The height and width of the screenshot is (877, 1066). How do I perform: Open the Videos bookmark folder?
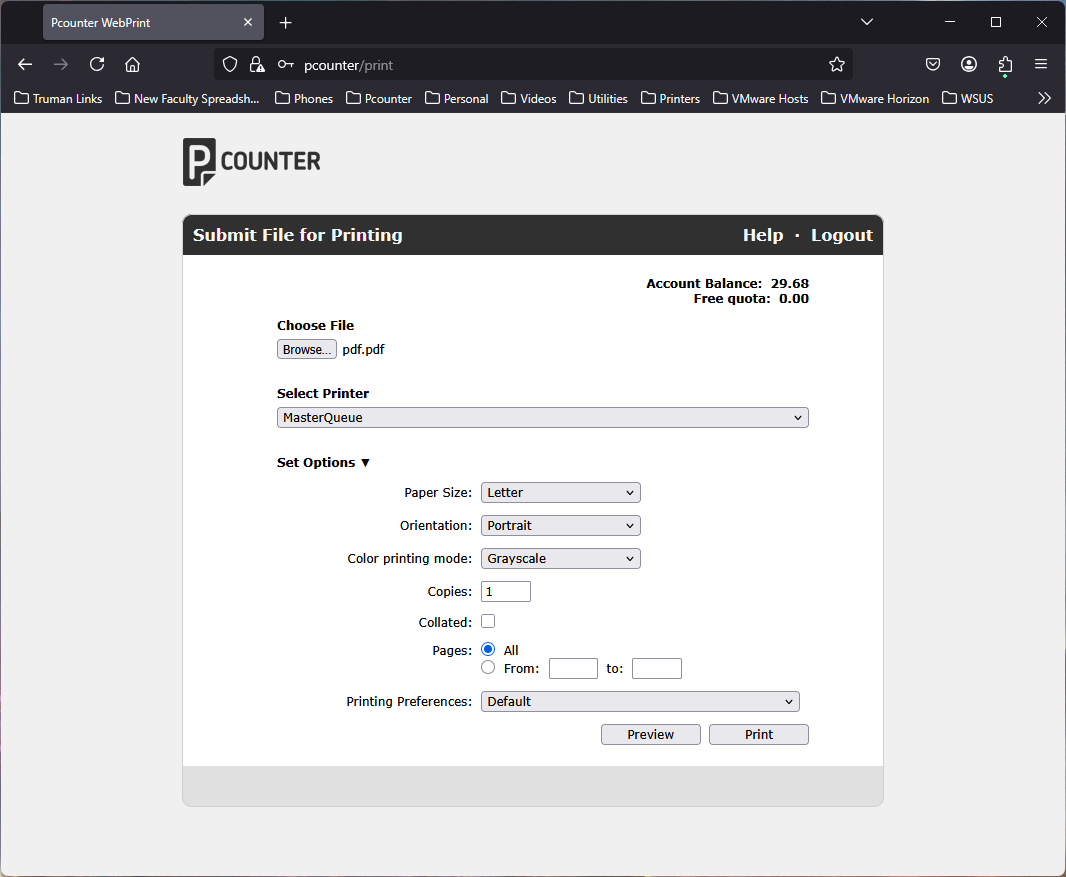coord(529,99)
